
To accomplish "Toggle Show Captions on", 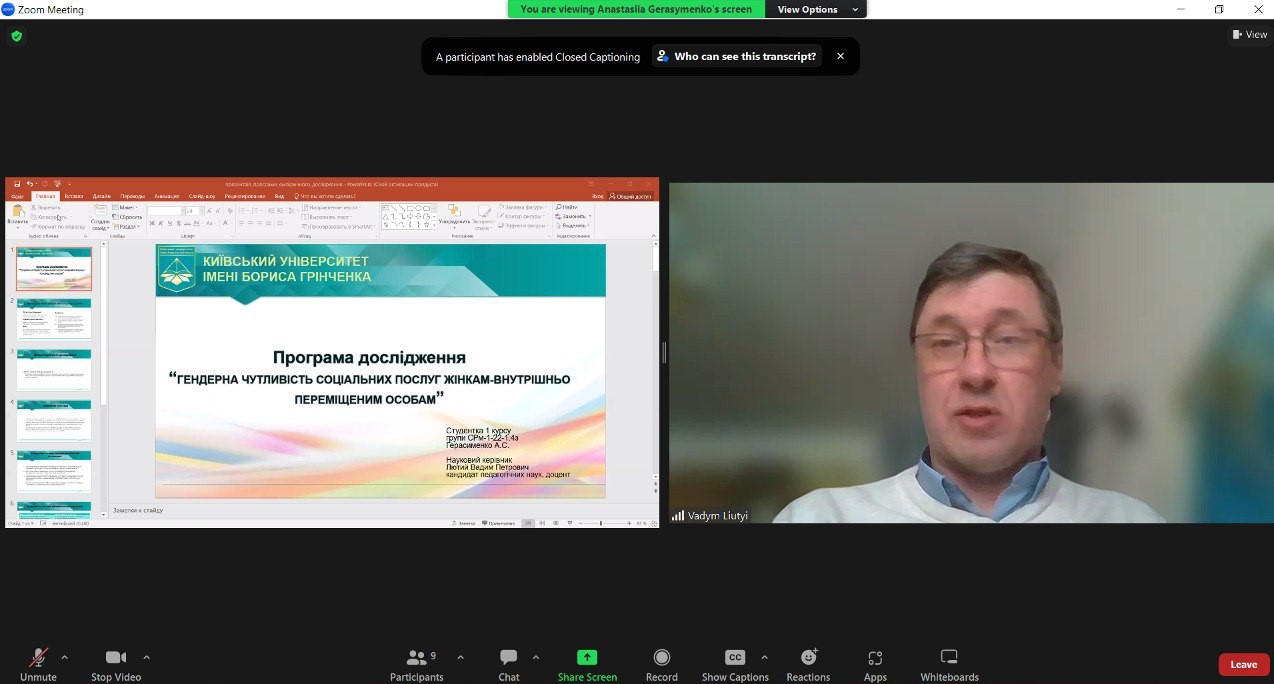I will 735,664.
